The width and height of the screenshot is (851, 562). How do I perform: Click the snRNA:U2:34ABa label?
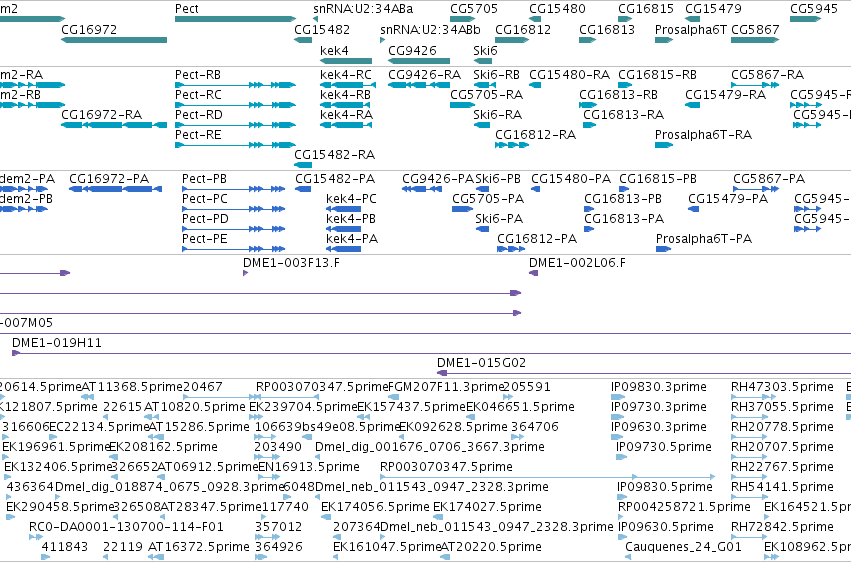click(x=363, y=9)
